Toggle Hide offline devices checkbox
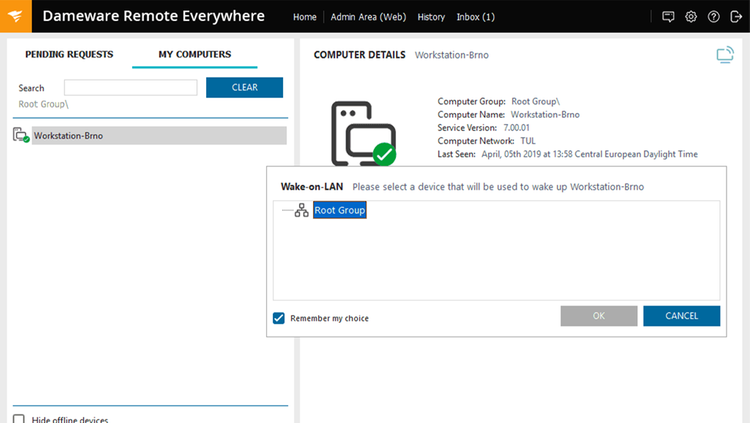Screen dimensions: 750x423 click(x=19, y=419)
